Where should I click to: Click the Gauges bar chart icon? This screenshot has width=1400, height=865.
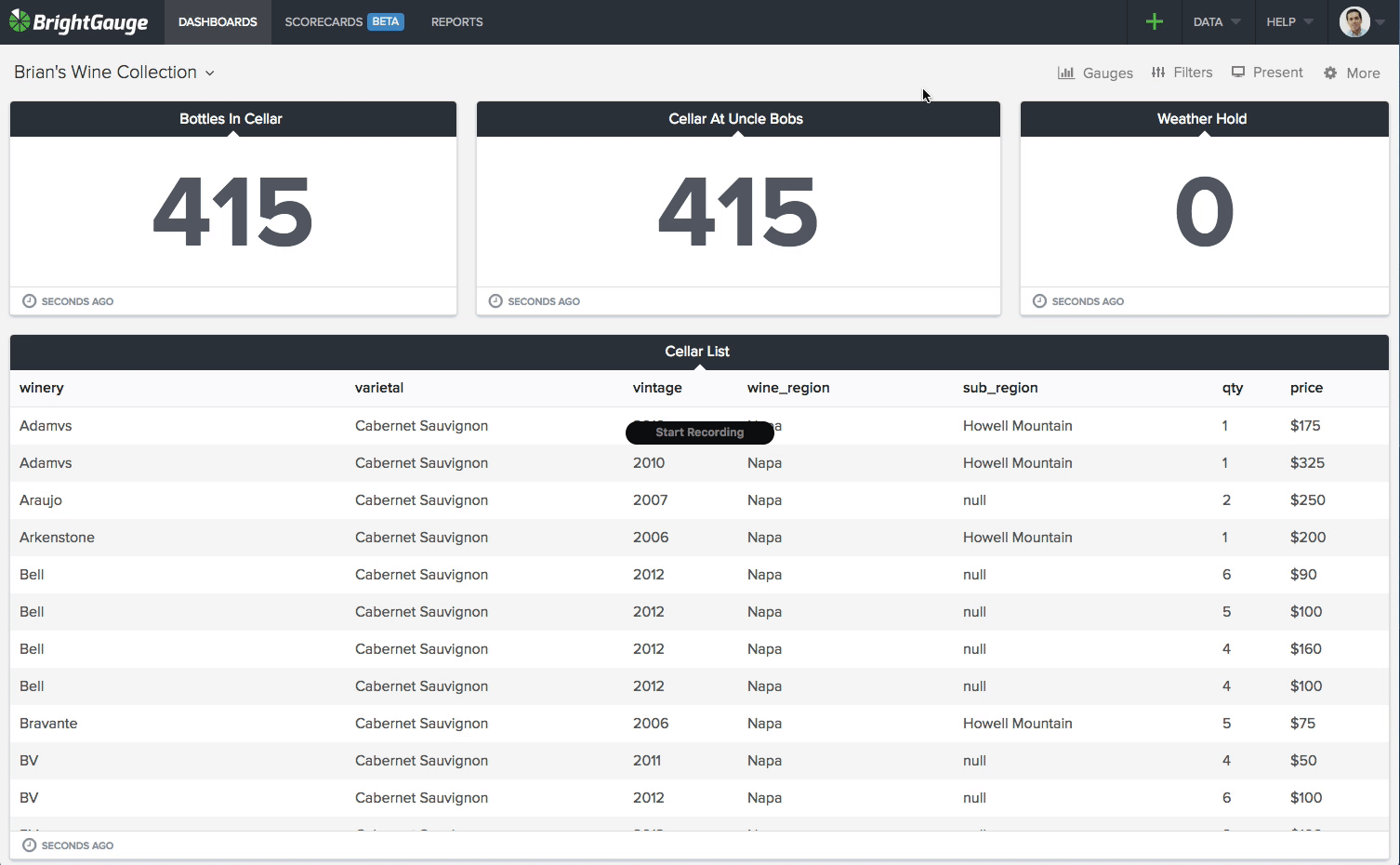[1066, 73]
